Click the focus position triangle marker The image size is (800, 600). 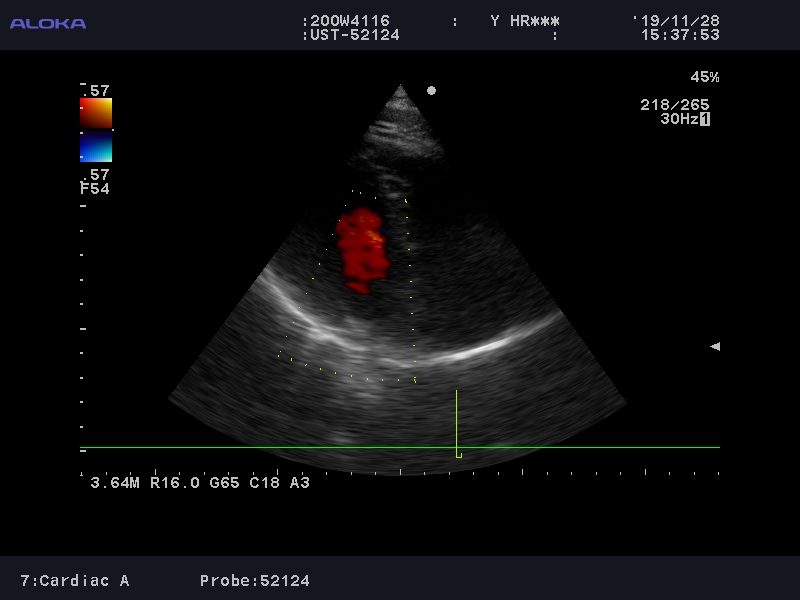715,346
